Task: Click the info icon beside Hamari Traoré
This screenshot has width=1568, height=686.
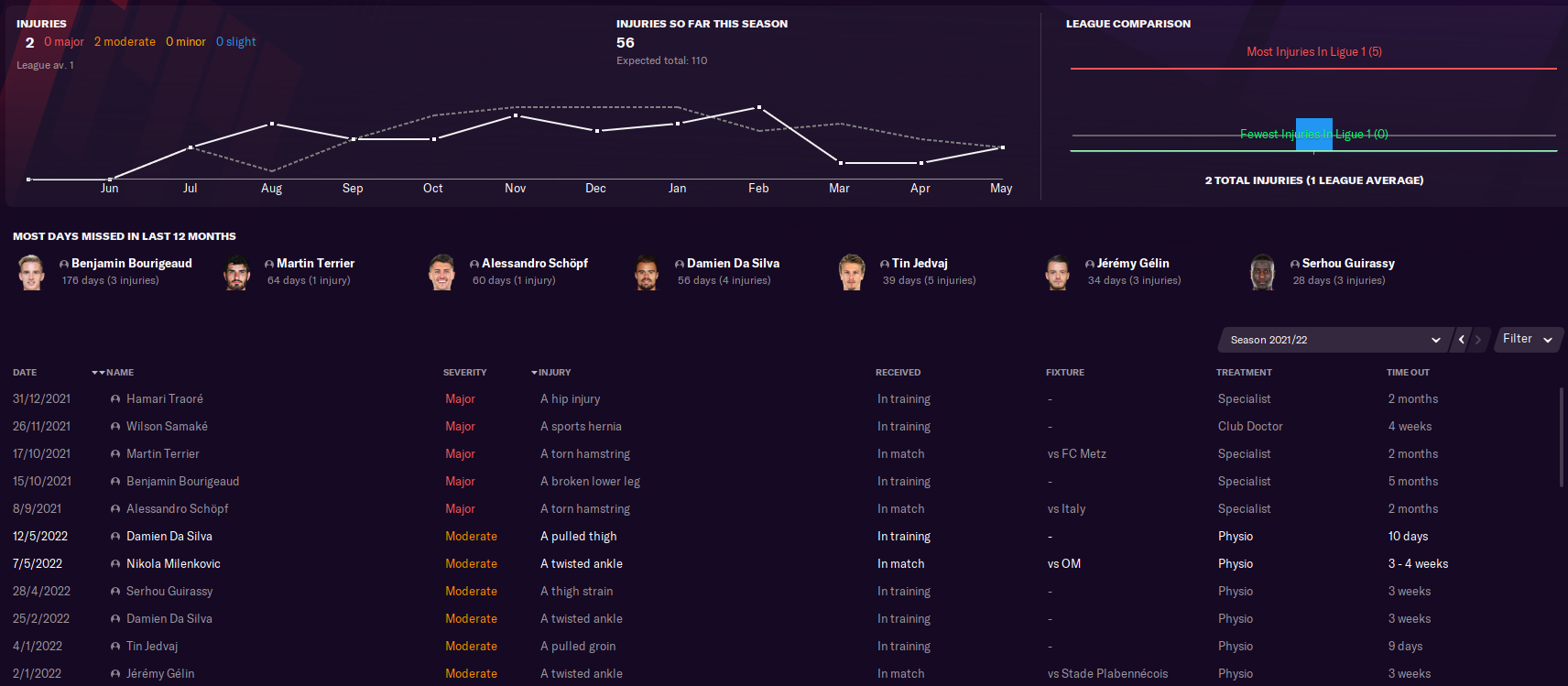Action: point(115,399)
